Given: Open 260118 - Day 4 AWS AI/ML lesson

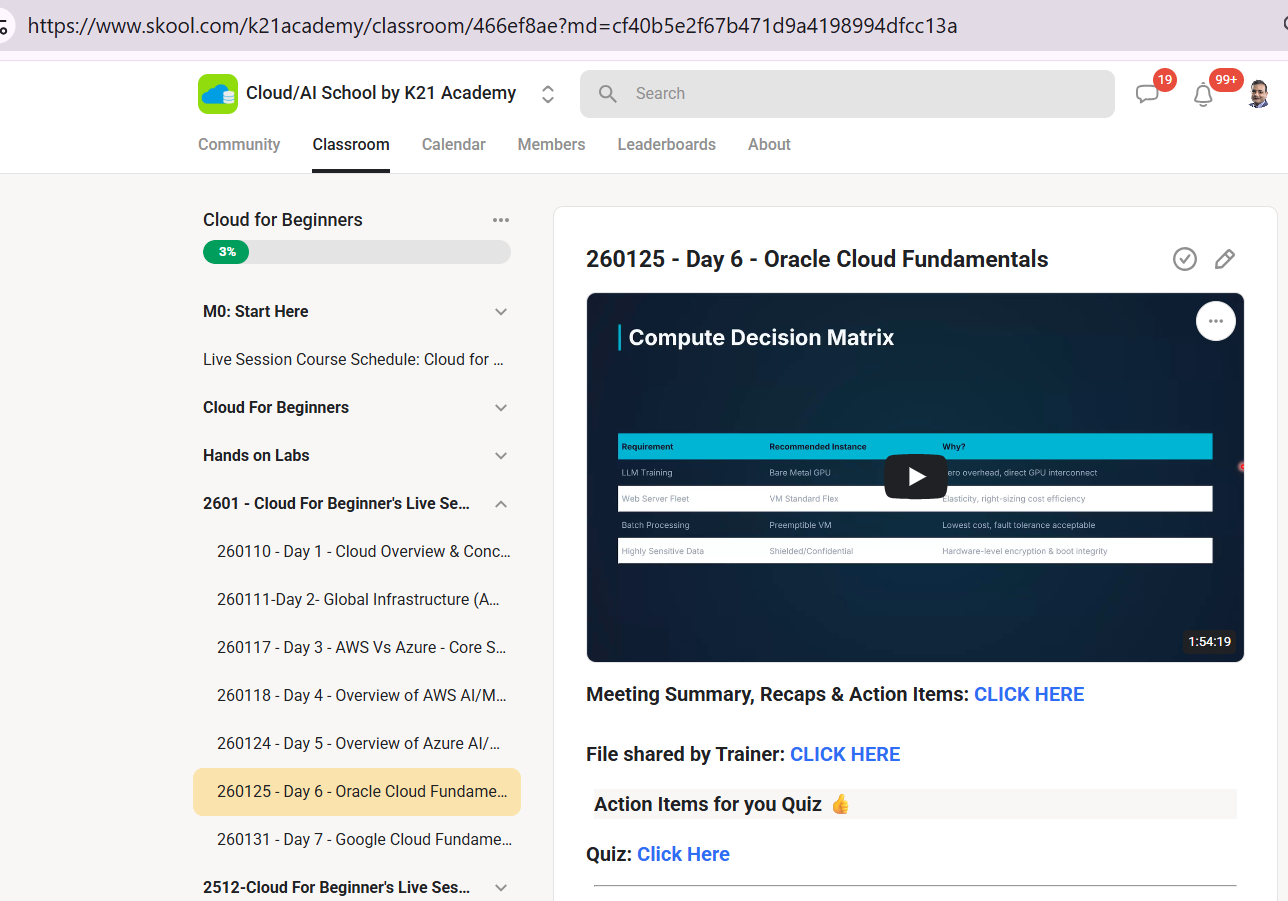Looking at the screenshot, I should [x=357, y=696].
